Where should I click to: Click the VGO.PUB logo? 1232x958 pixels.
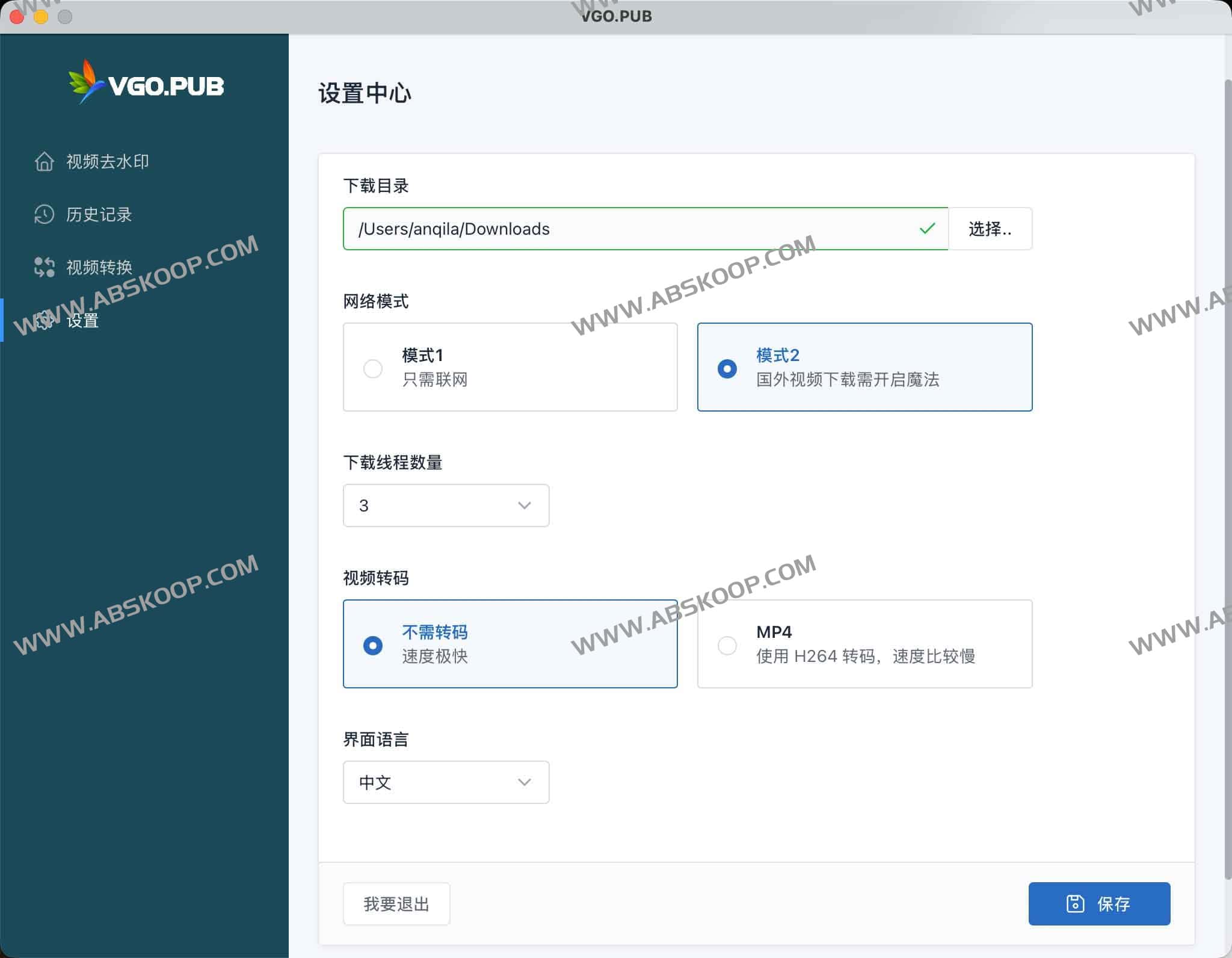pyautogui.click(x=146, y=85)
